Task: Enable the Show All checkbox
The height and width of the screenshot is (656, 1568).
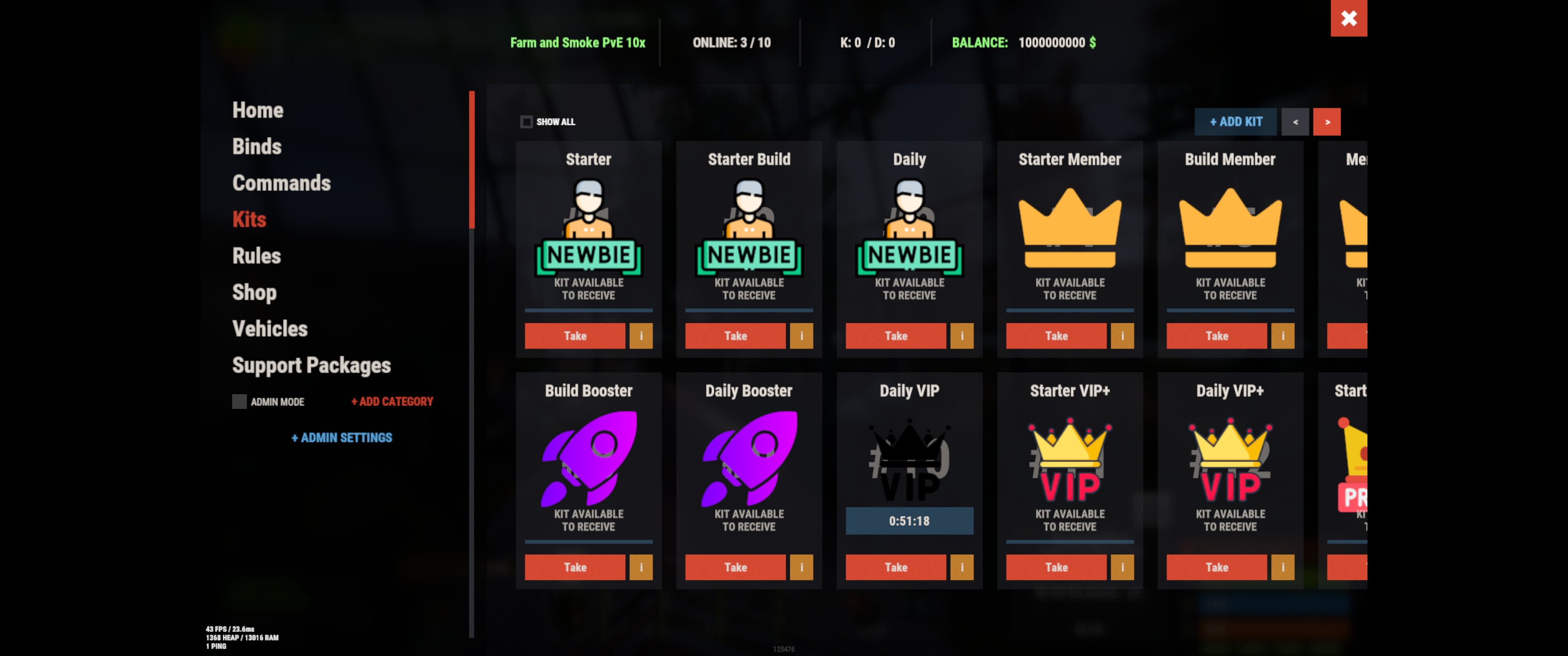Action: (x=526, y=122)
